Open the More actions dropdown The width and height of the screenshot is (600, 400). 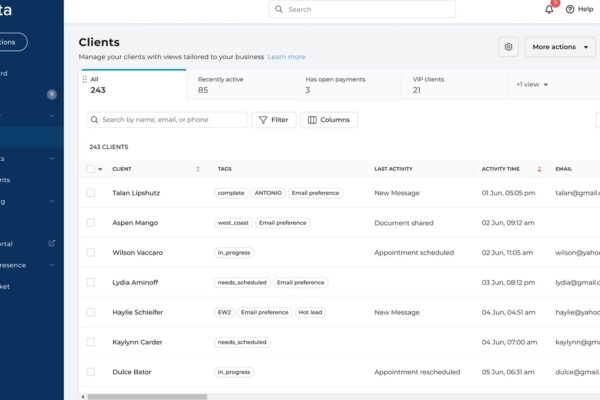point(559,47)
